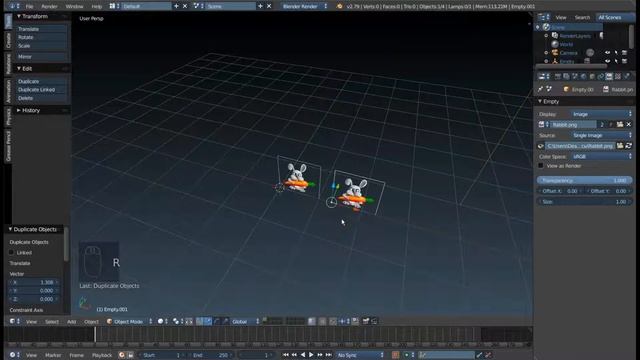The height and width of the screenshot is (360, 640).
Task: Click the Start frame field
Action: 163,355
